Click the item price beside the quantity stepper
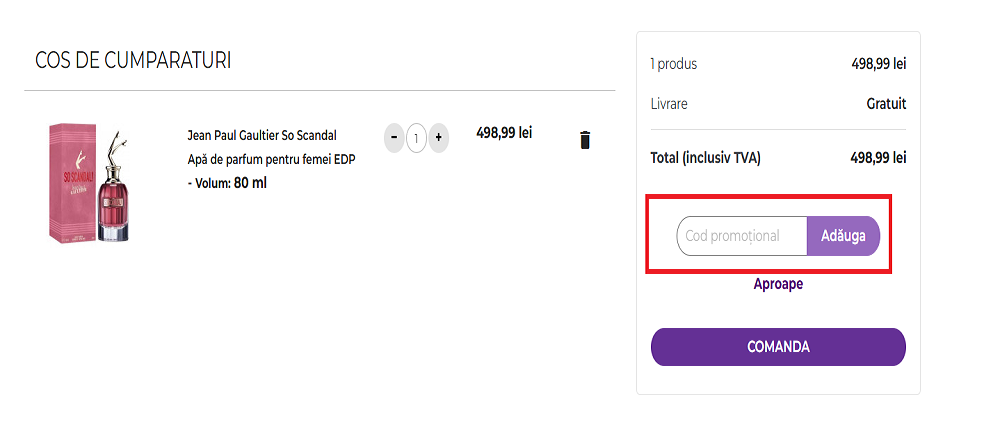 [504, 132]
